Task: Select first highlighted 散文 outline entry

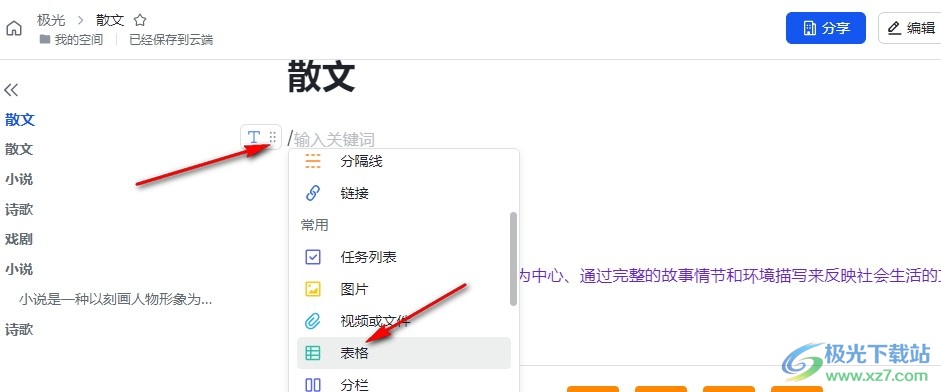Action: (x=20, y=119)
